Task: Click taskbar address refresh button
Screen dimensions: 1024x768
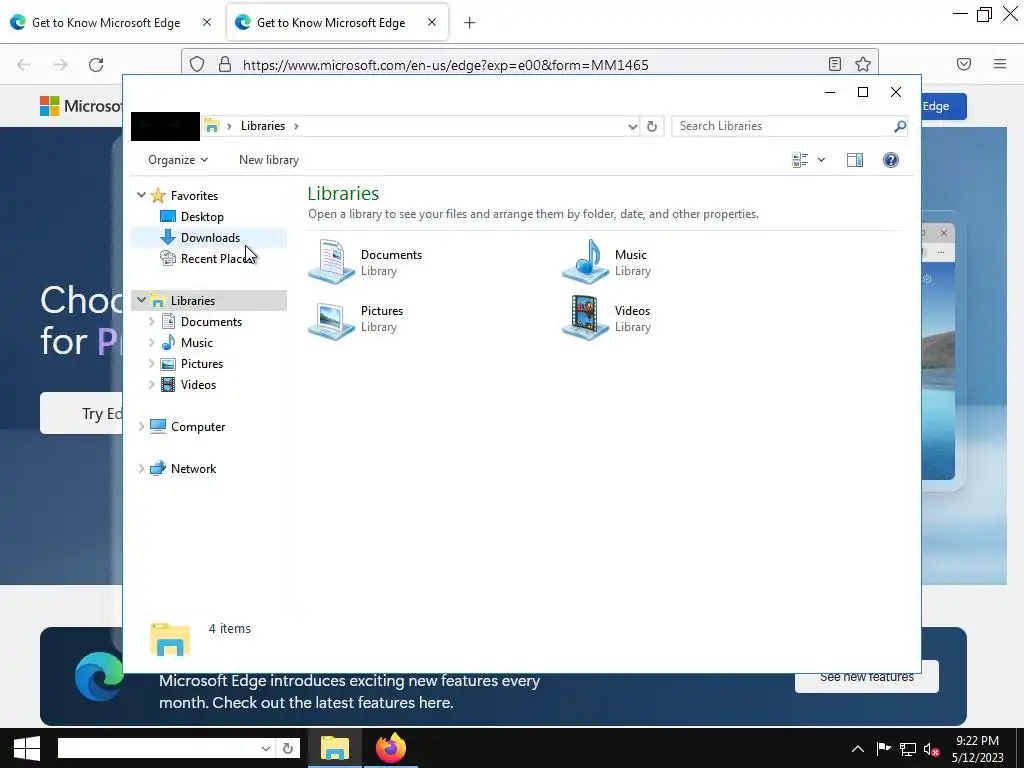Action: (287, 748)
